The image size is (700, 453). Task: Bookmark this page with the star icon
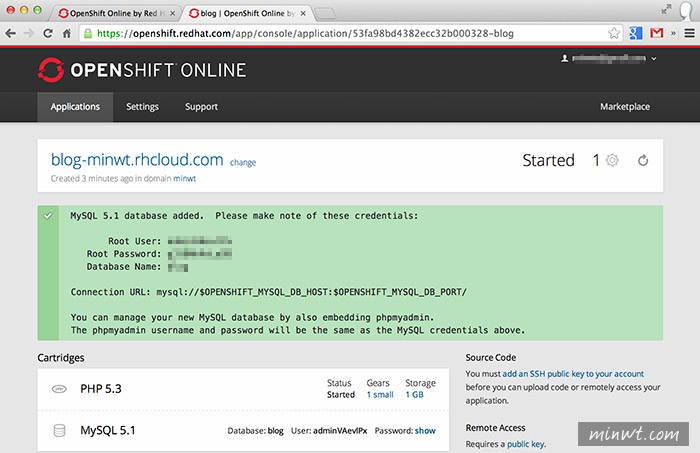(614, 33)
